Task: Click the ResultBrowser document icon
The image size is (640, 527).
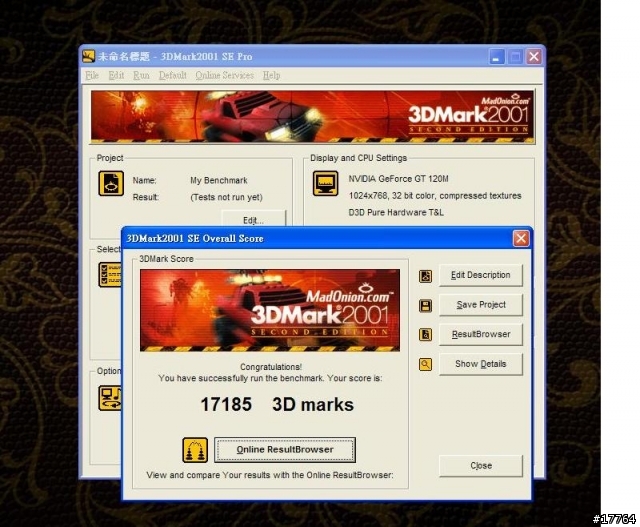Action: click(425, 335)
